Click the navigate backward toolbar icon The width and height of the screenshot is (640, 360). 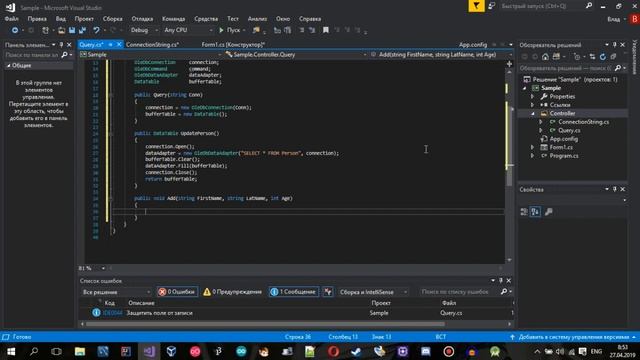[x=15, y=30]
